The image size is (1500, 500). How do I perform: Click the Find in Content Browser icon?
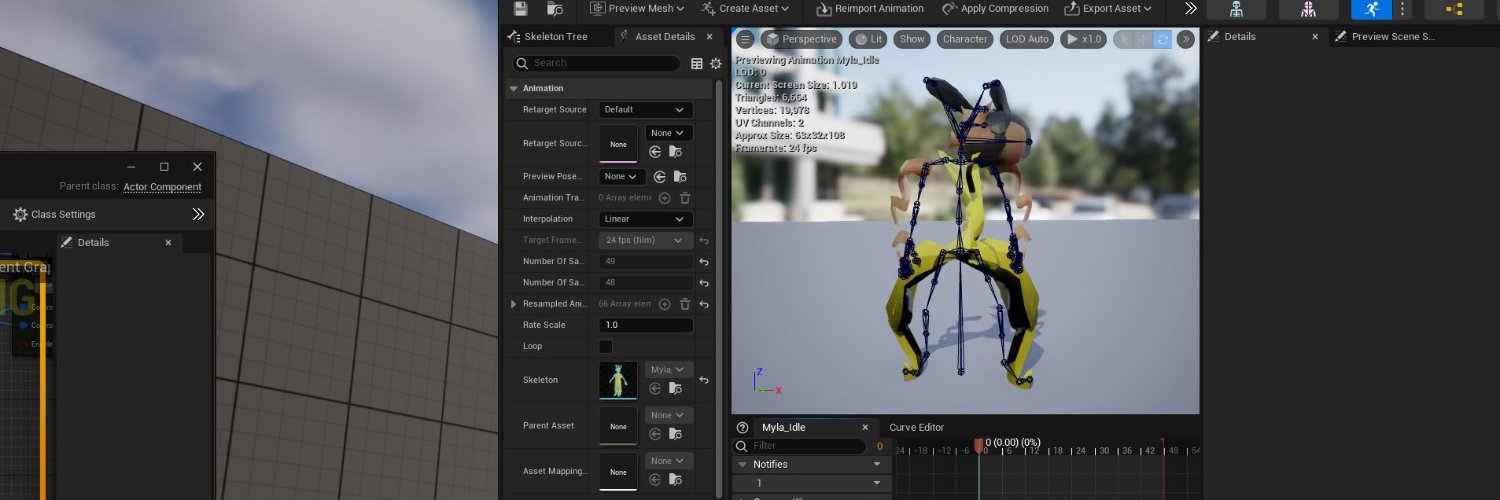[556, 8]
